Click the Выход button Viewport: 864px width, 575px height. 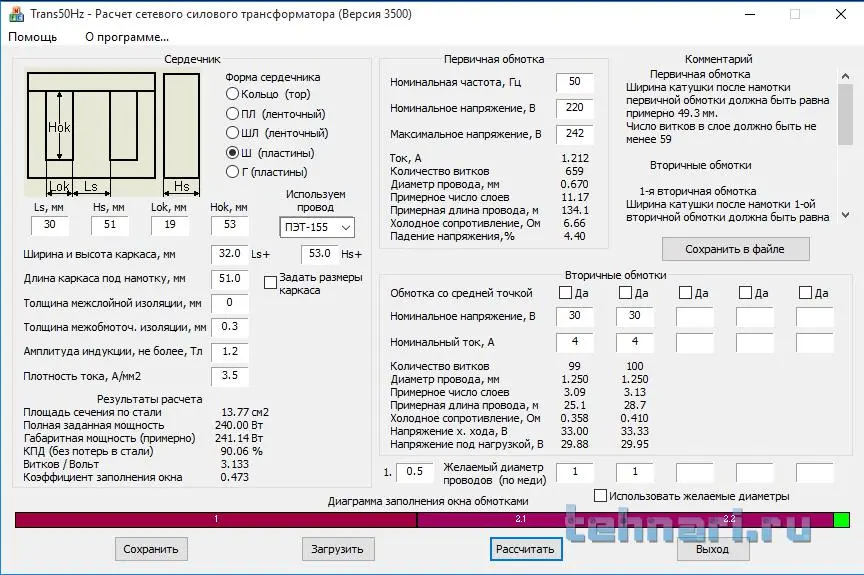(712, 549)
